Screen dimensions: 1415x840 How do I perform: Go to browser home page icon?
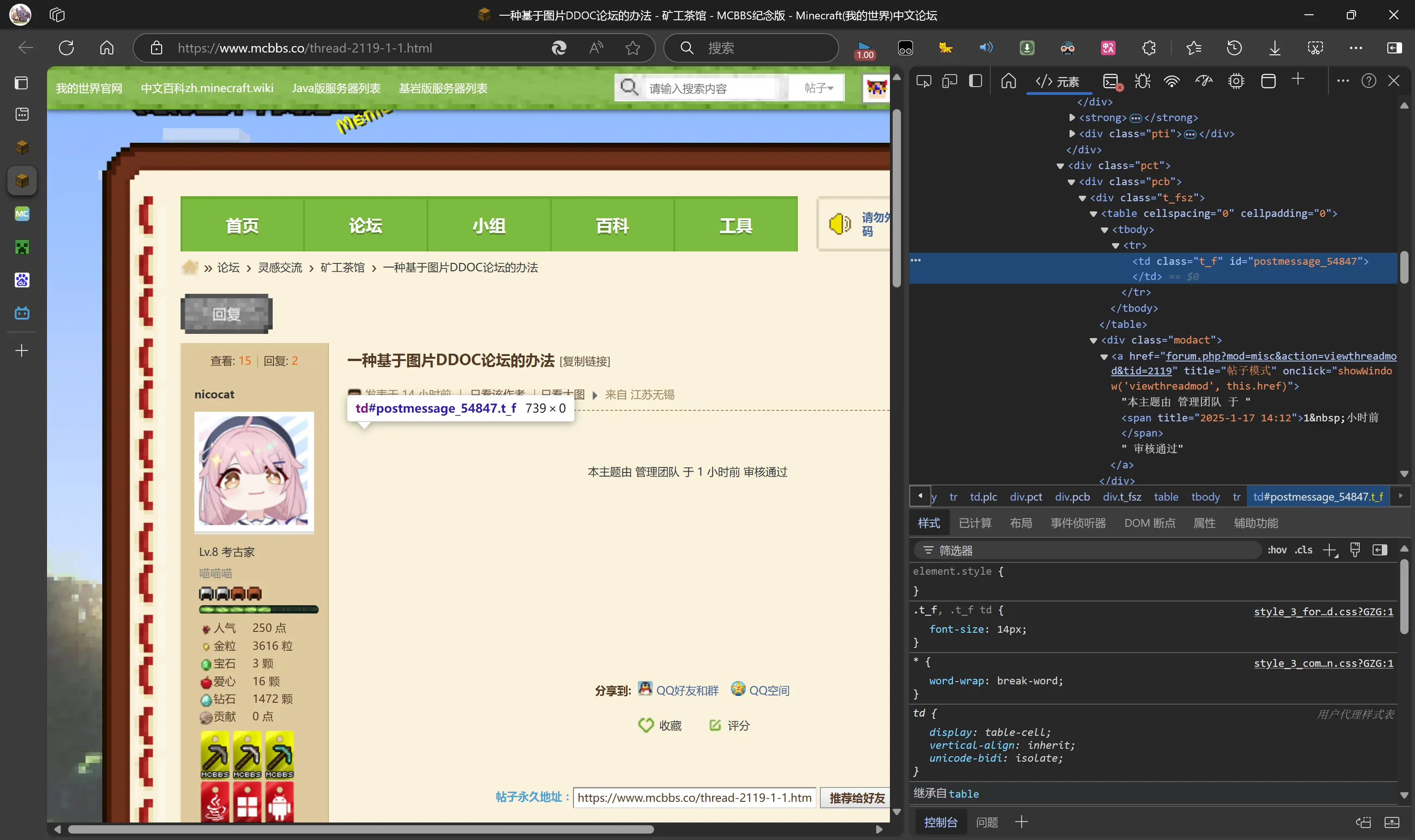(106, 48)
